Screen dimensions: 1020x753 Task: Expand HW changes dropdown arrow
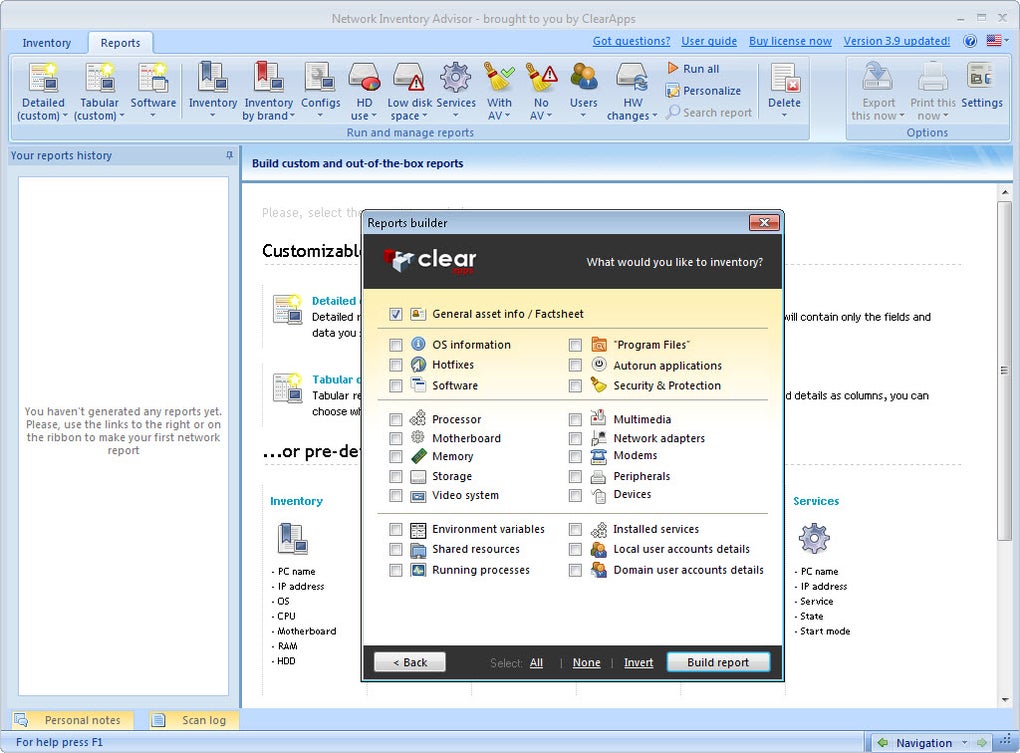coord(654,116)
